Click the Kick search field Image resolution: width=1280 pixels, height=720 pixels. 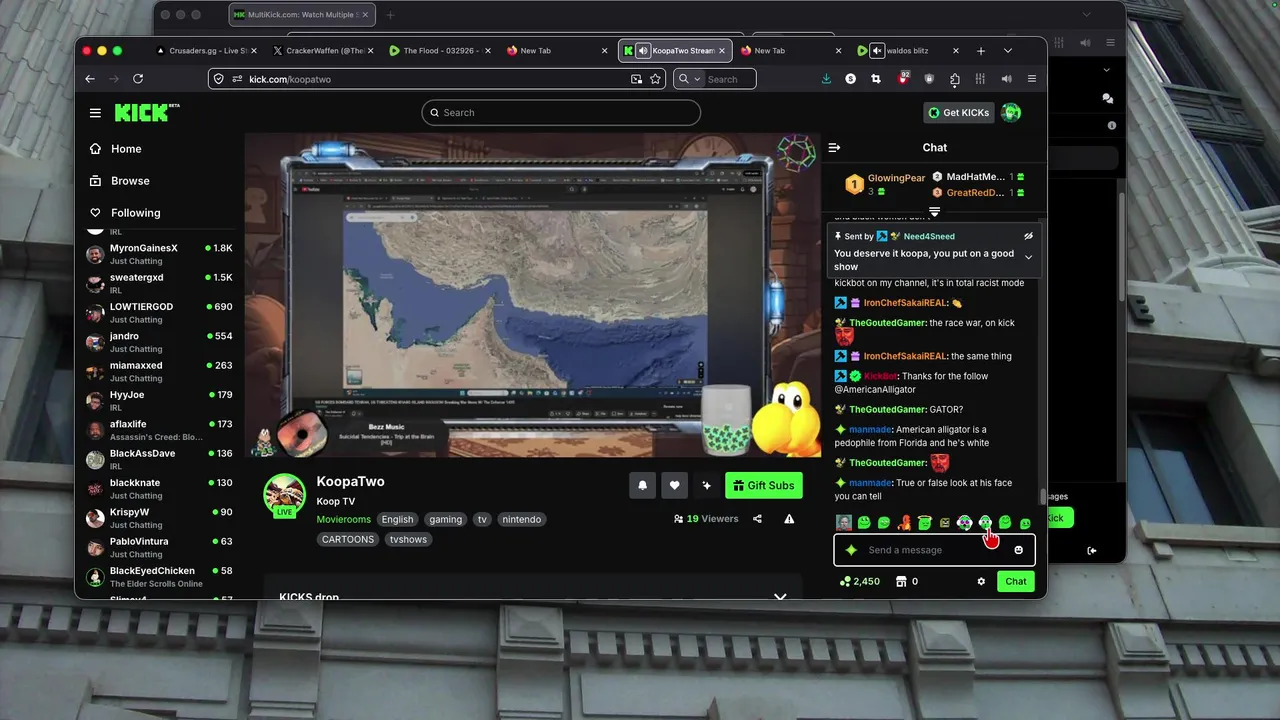tap(561, 113)
